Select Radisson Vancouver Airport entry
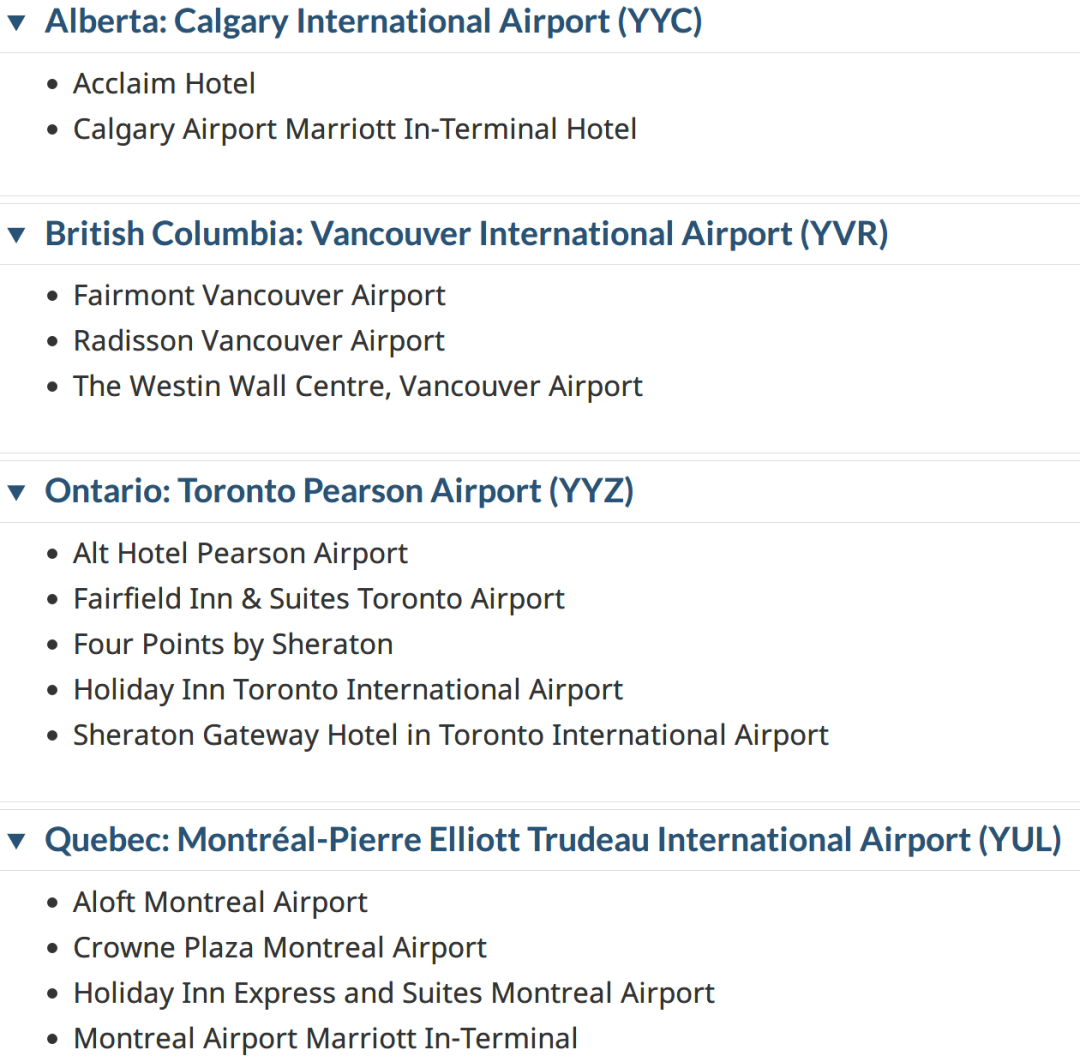This screenshot has height=1062, width=1080. click(x=258, y=341)
